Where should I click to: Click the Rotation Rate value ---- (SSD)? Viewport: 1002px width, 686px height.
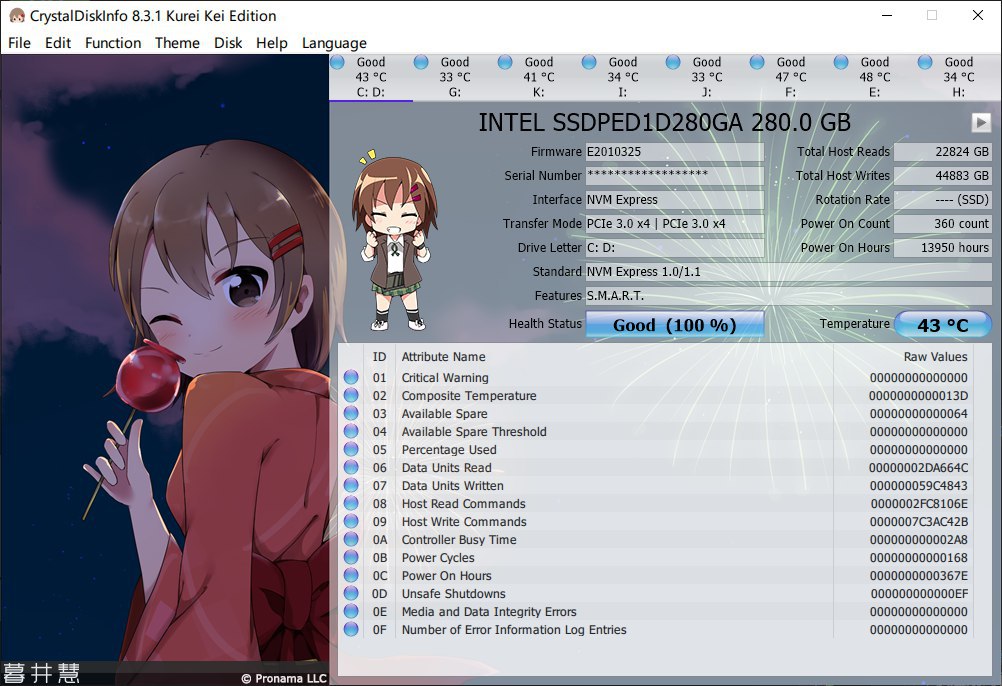tap(943, 199)
